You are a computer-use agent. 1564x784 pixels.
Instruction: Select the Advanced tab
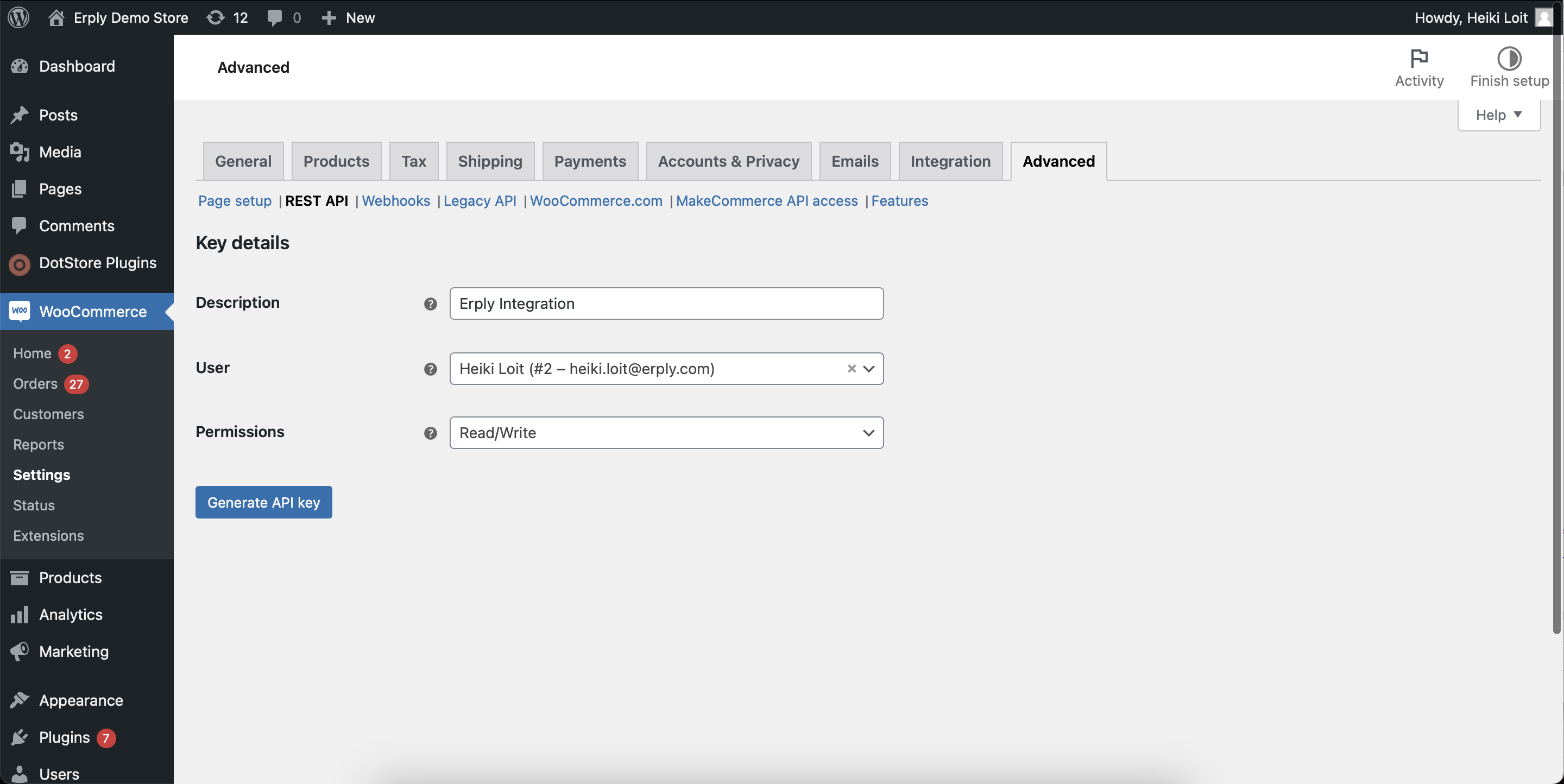[1058, 161]
